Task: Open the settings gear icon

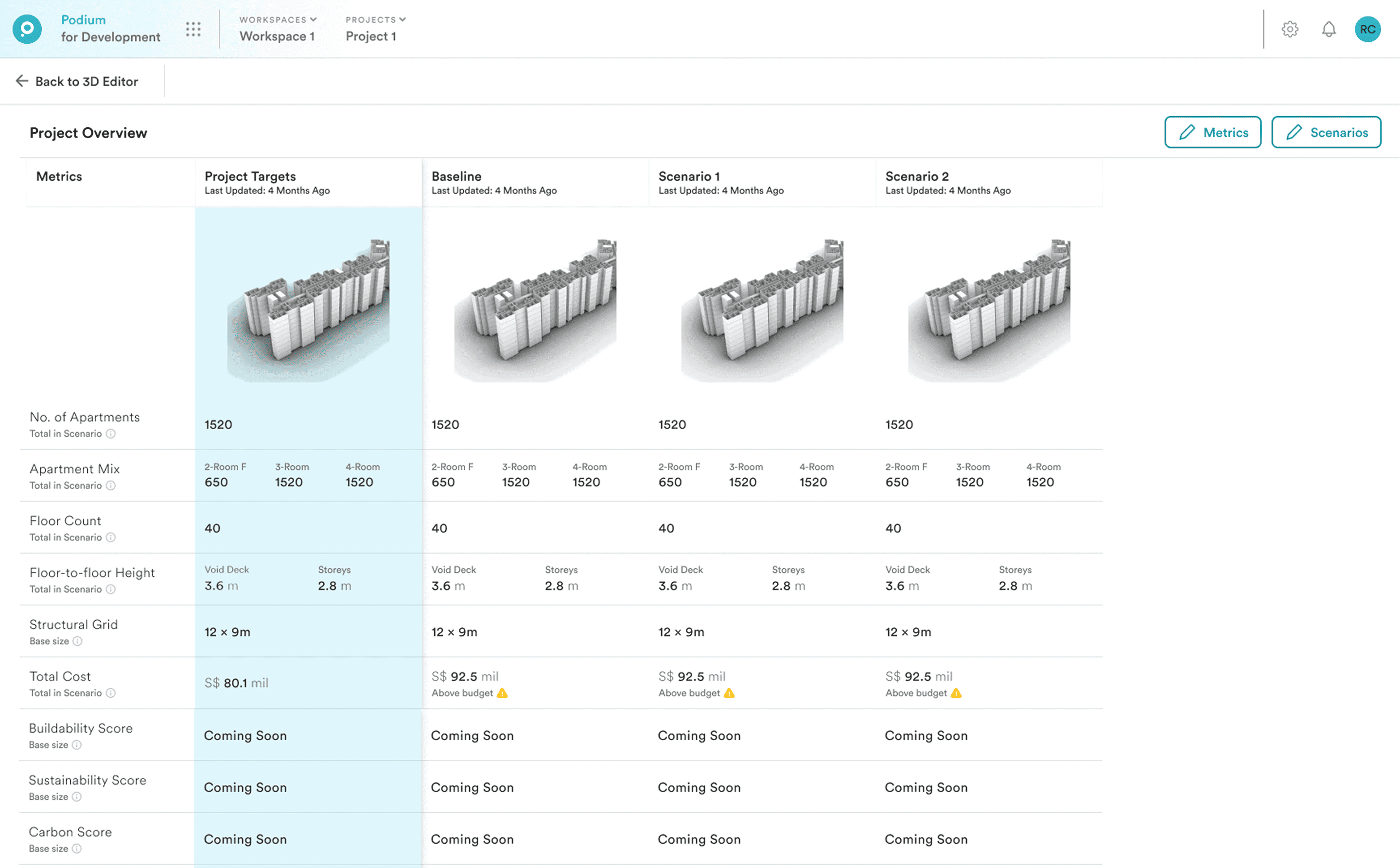Action: point(1290,29)
